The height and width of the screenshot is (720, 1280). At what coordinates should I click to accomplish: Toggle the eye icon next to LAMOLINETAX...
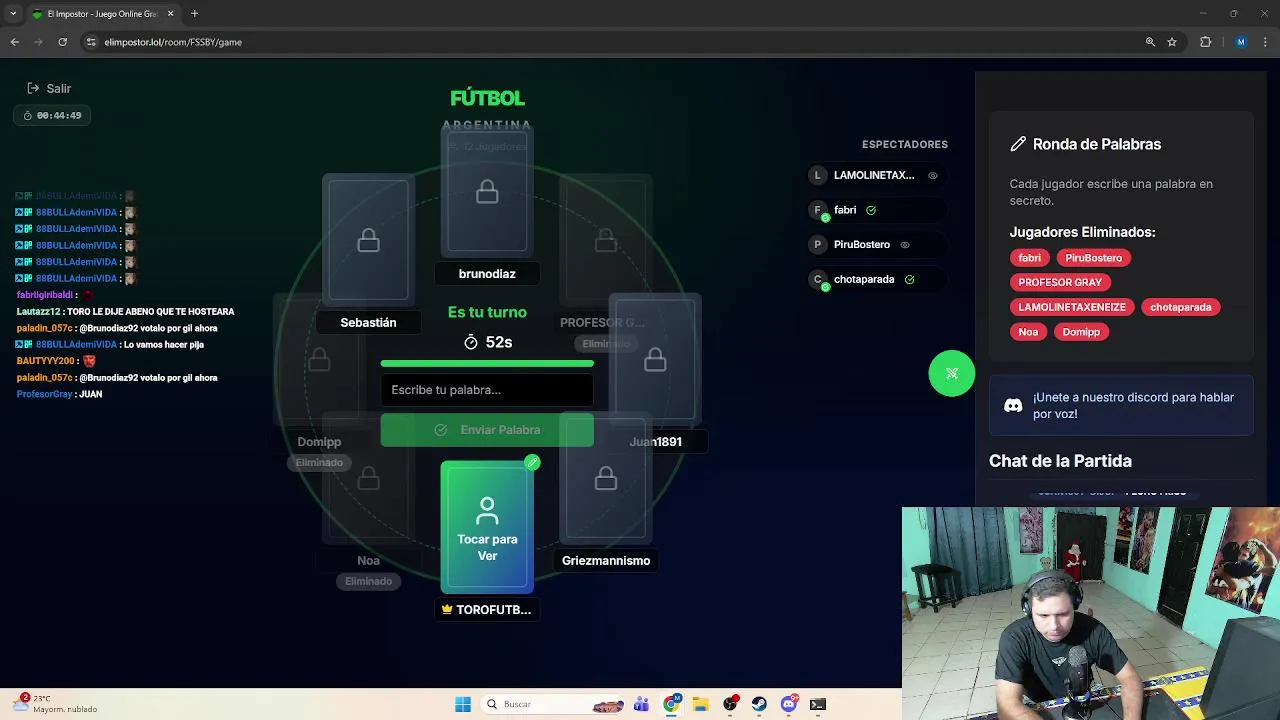point(933,175)
